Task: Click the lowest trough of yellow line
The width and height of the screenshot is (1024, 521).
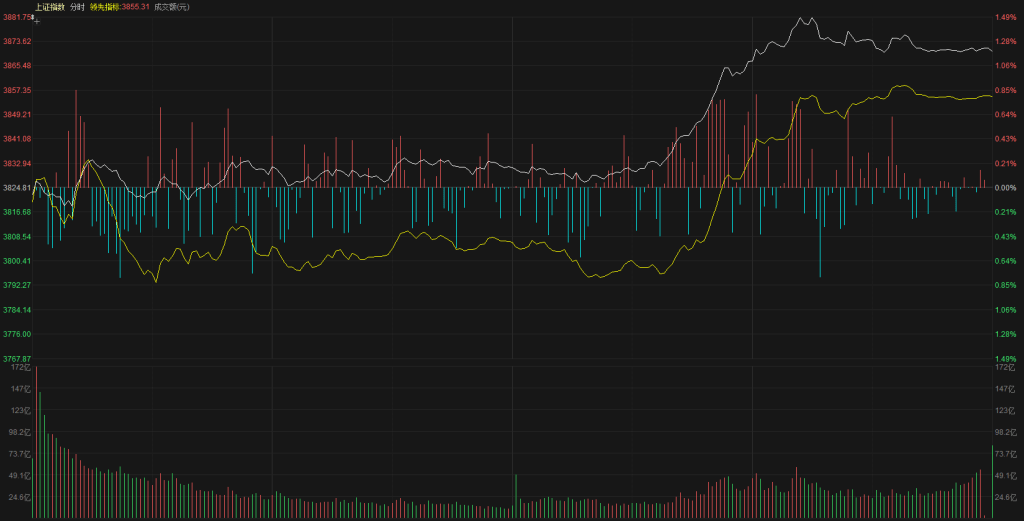Action: click(156, 282)
